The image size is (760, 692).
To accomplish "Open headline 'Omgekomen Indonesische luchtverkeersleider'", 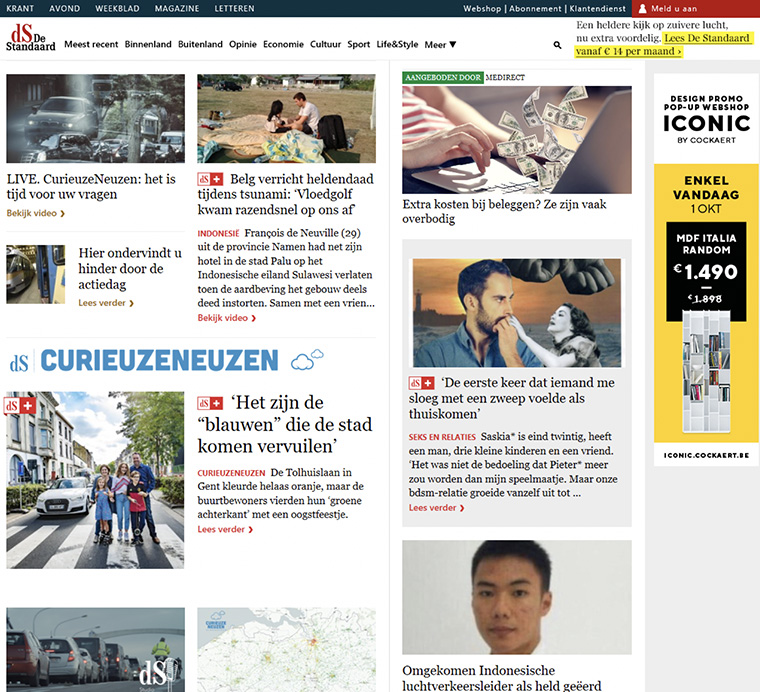I will (x=502, y=677).
